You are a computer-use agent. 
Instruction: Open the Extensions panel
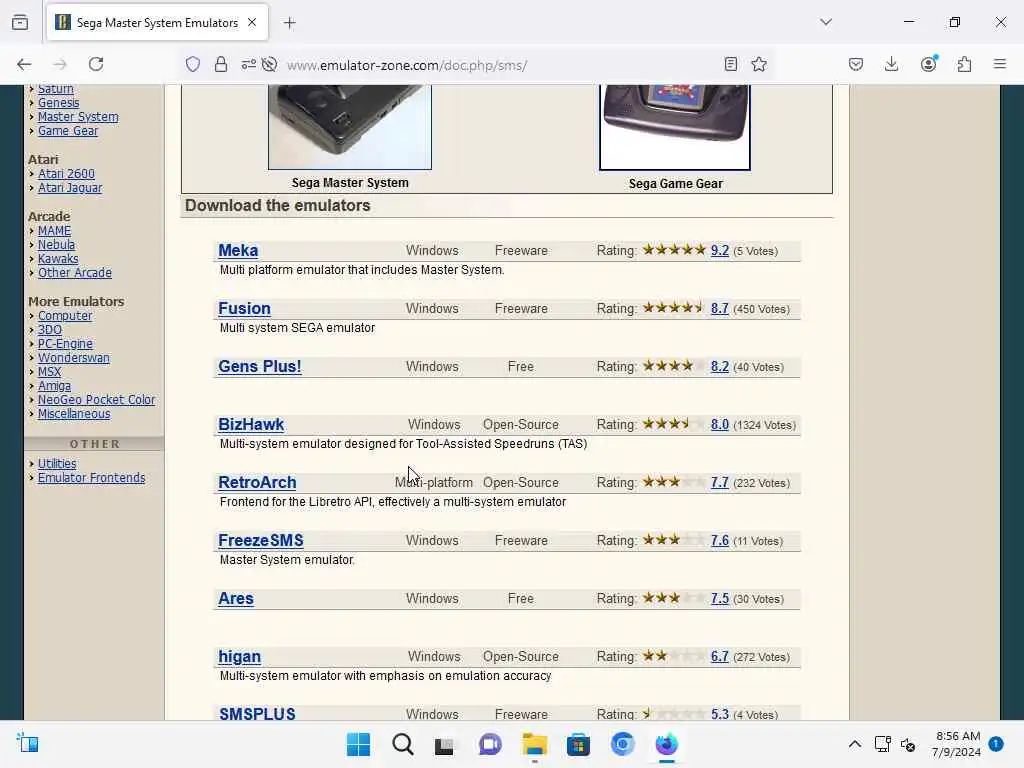pos(964,64)
